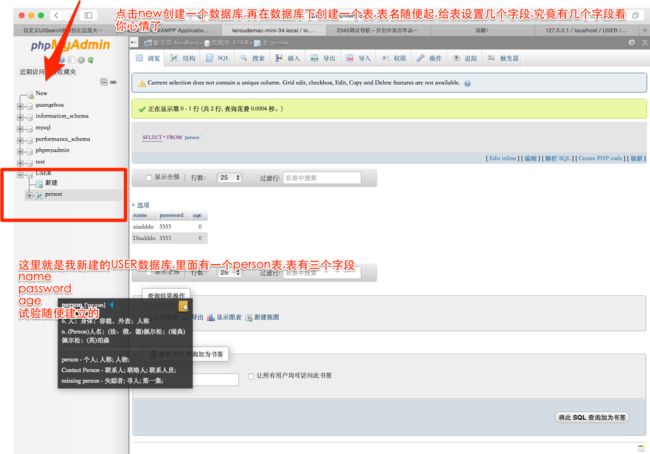This screenshot has width=650, height=454.
Task: Click the yellow icon in dictionary popup
Action: click(183, 306)
